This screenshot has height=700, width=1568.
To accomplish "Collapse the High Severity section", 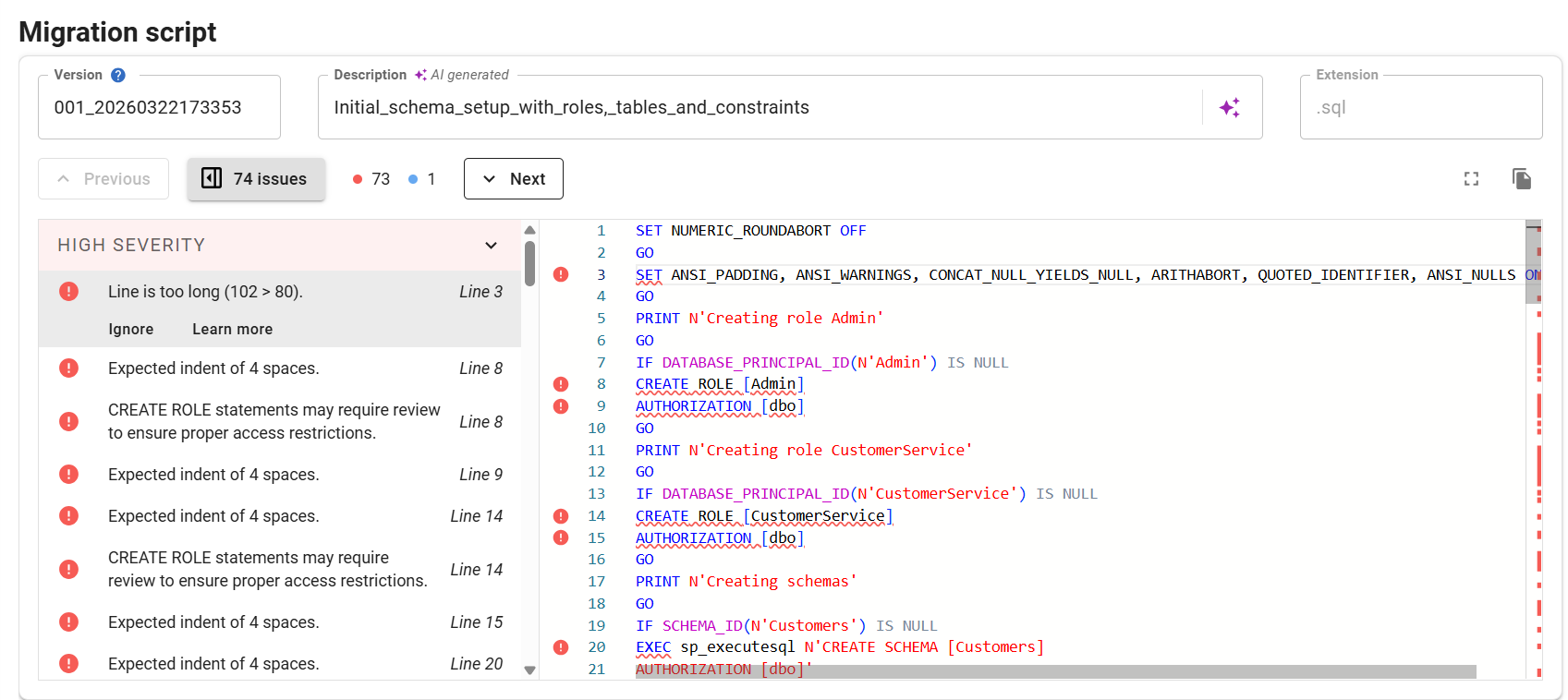I will coord(491,246).
